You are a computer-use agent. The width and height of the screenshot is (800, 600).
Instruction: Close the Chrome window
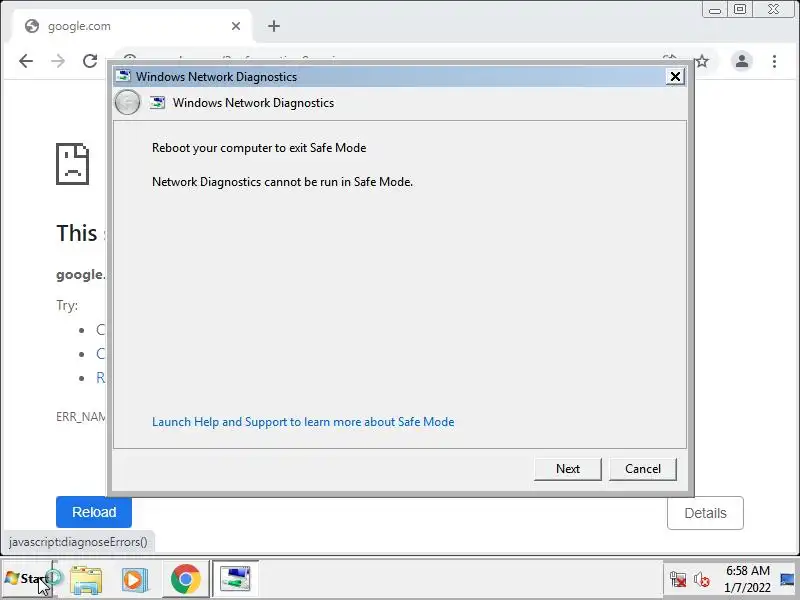(774, 10)
